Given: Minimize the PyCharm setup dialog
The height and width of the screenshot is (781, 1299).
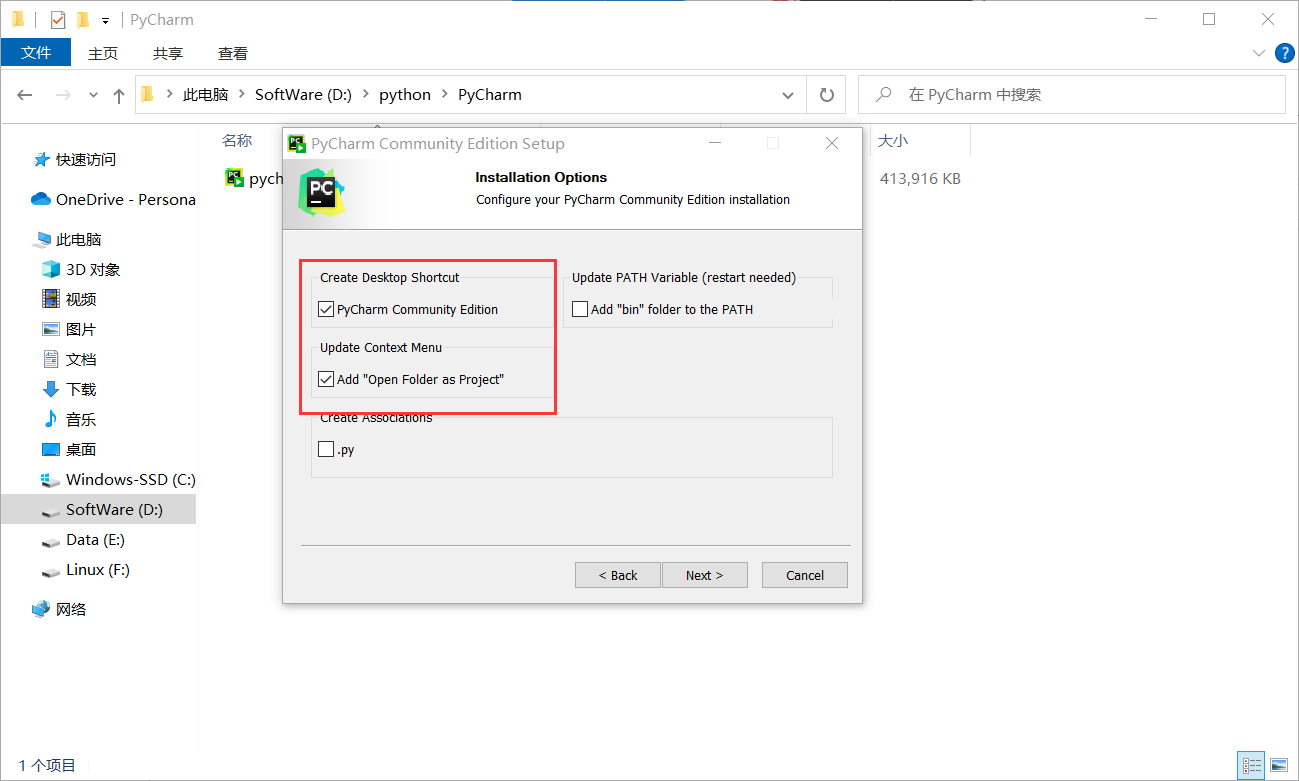Looking at the screenshot, I should [x=714, y=143].
